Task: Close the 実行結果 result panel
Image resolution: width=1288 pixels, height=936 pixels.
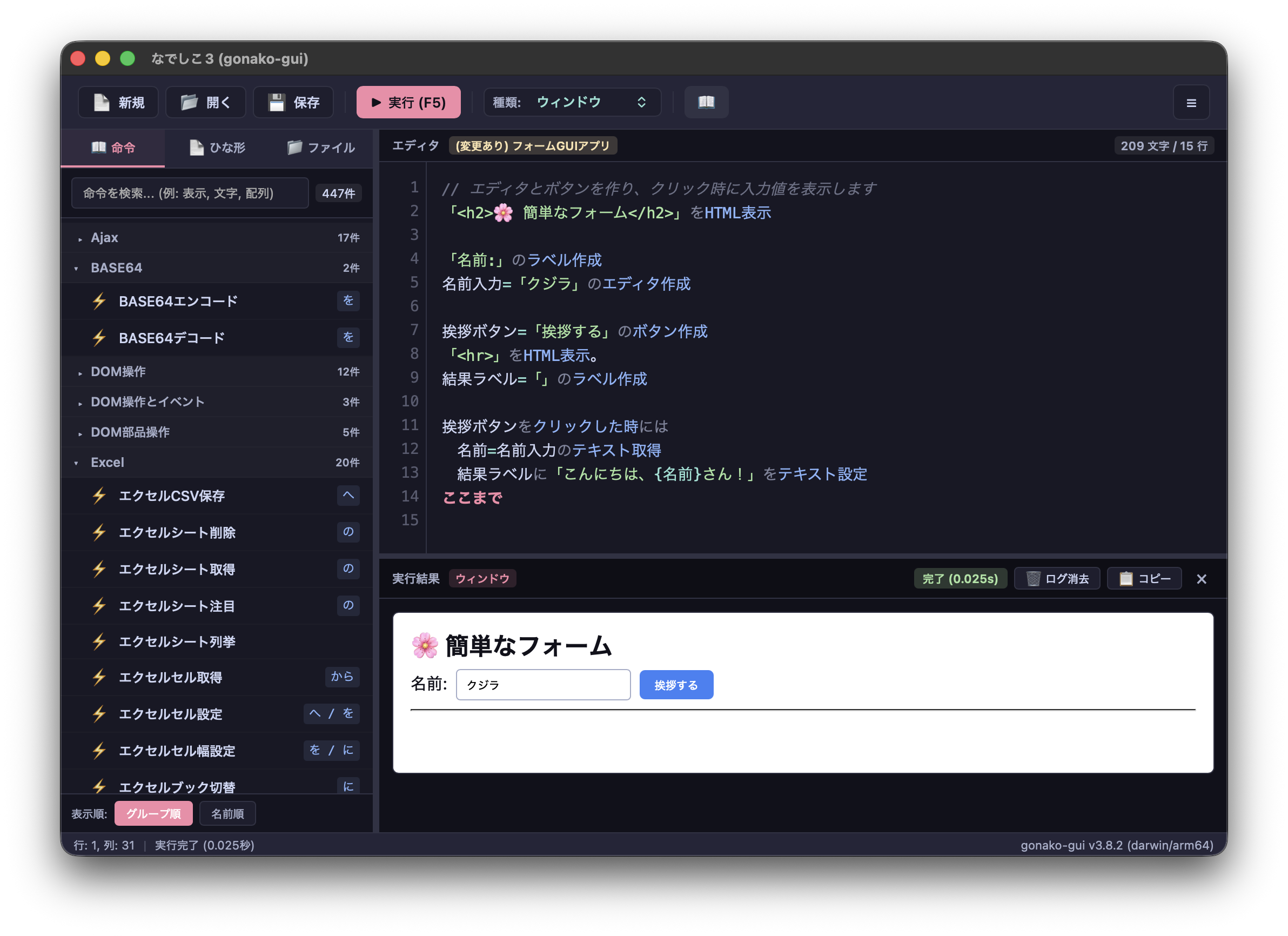Action: pos(1201,579)
